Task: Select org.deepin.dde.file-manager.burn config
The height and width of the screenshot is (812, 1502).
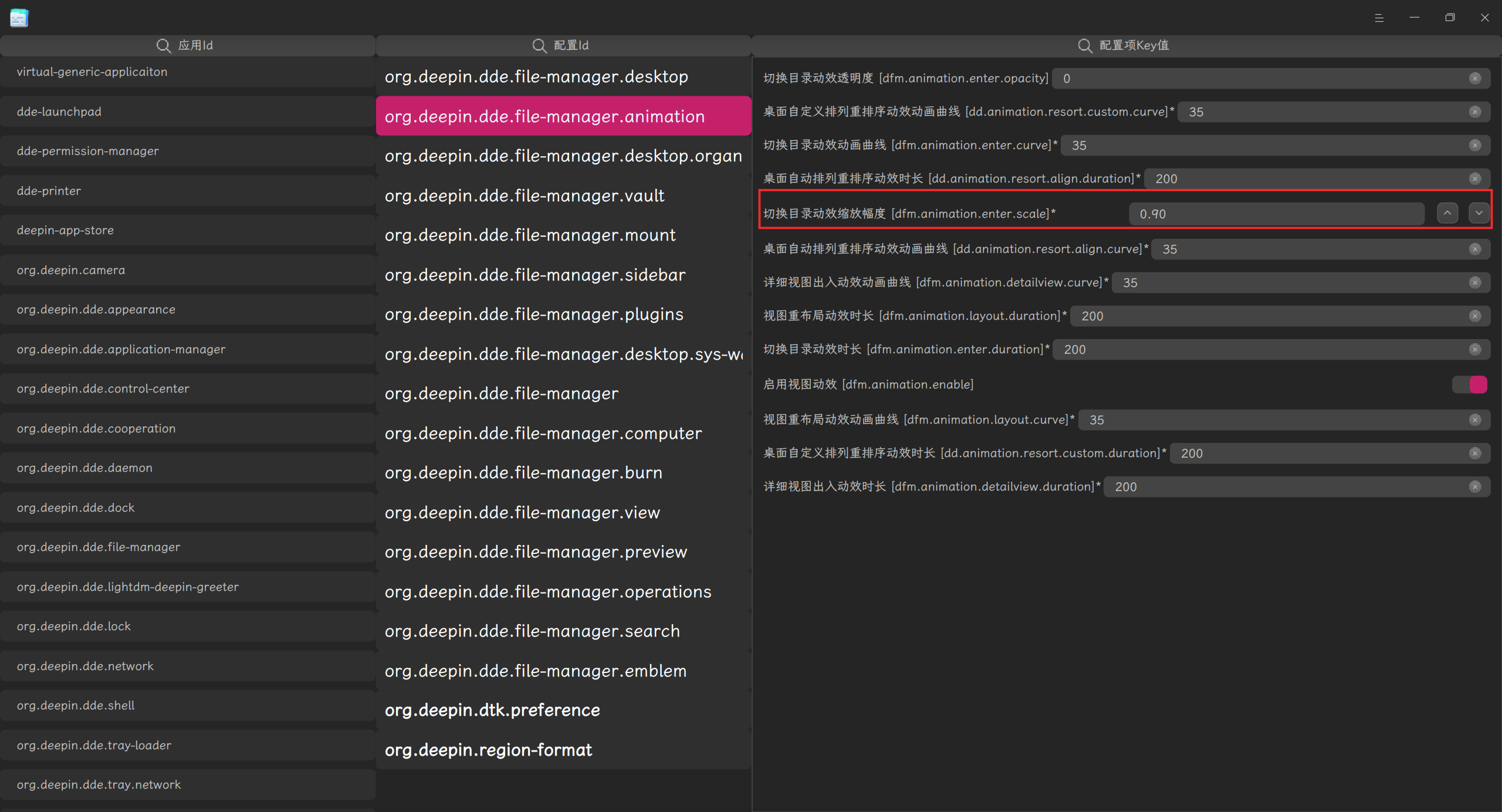Action: click(x=563, y=473)
